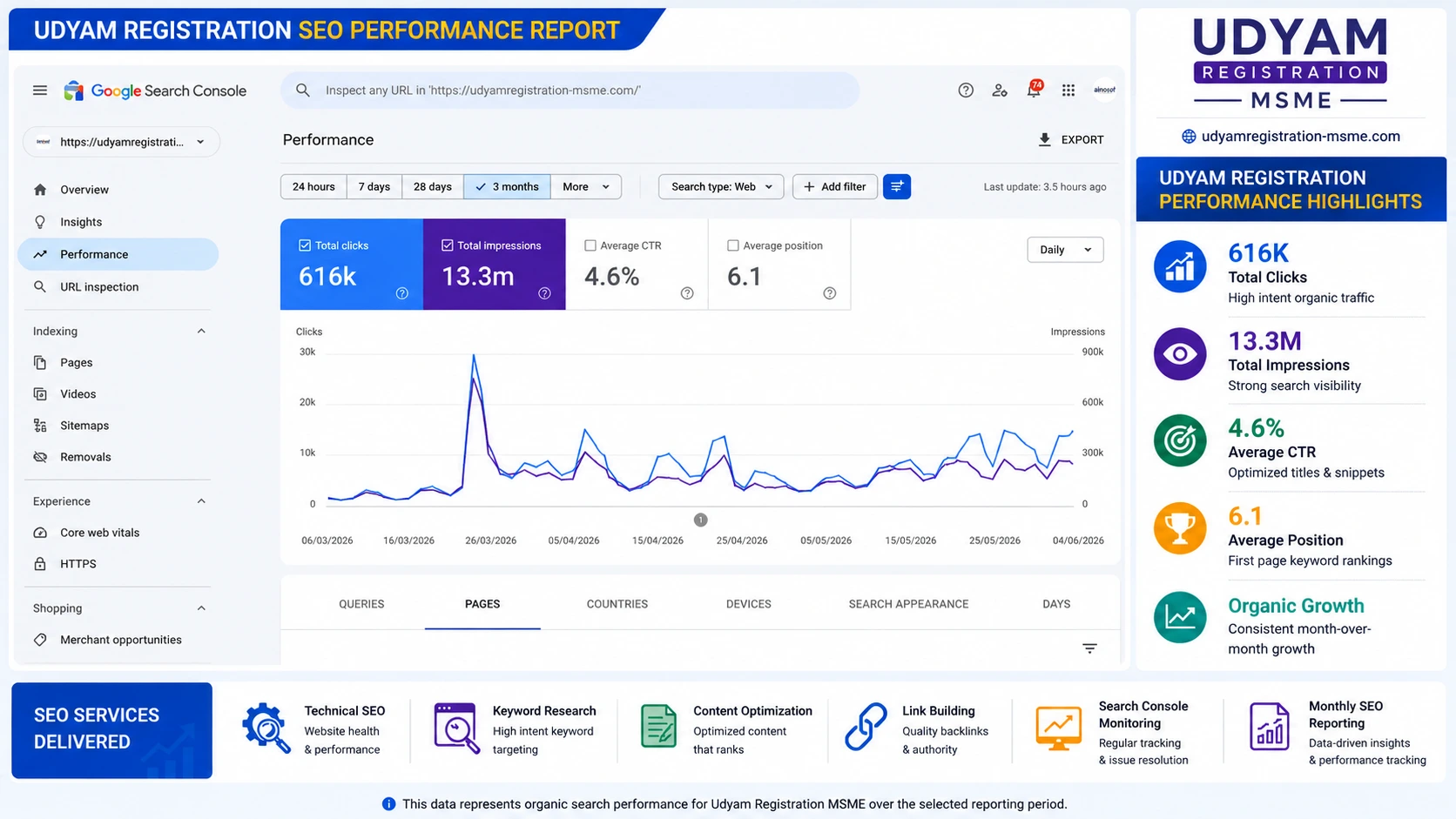Click the help icon on Total clicks card
This screenshot has height=819, width=1456.
pyautogui.click(x=401, y=293)
